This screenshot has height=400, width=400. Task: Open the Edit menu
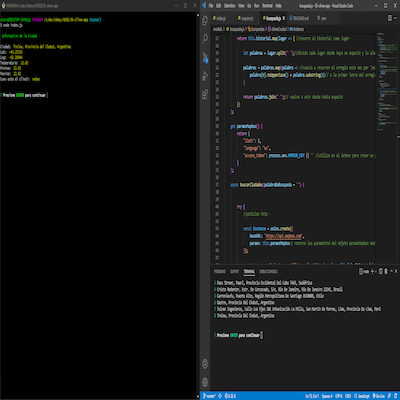(x=218, y=6)
